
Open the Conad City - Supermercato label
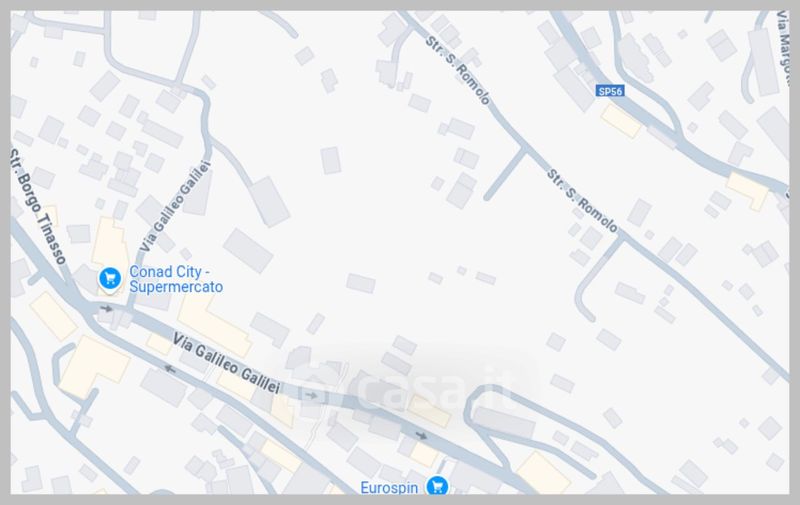(176, 279)
